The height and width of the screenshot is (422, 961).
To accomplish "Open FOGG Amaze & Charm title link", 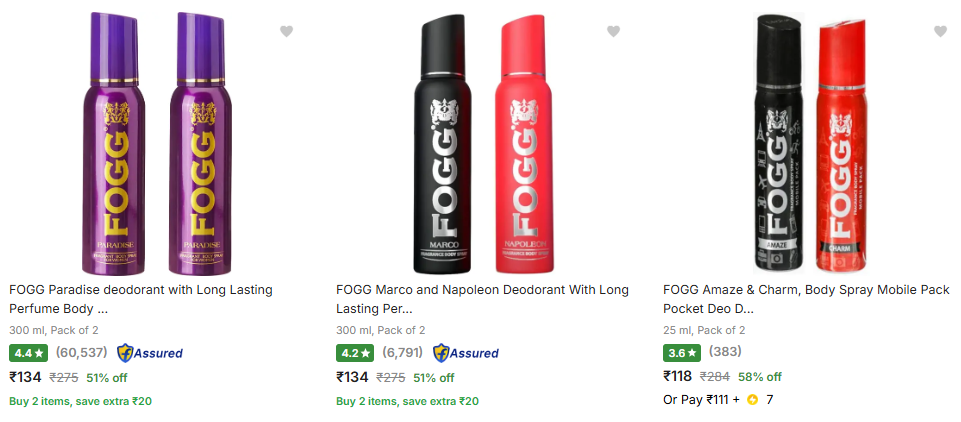I will [x=806, y=299].
